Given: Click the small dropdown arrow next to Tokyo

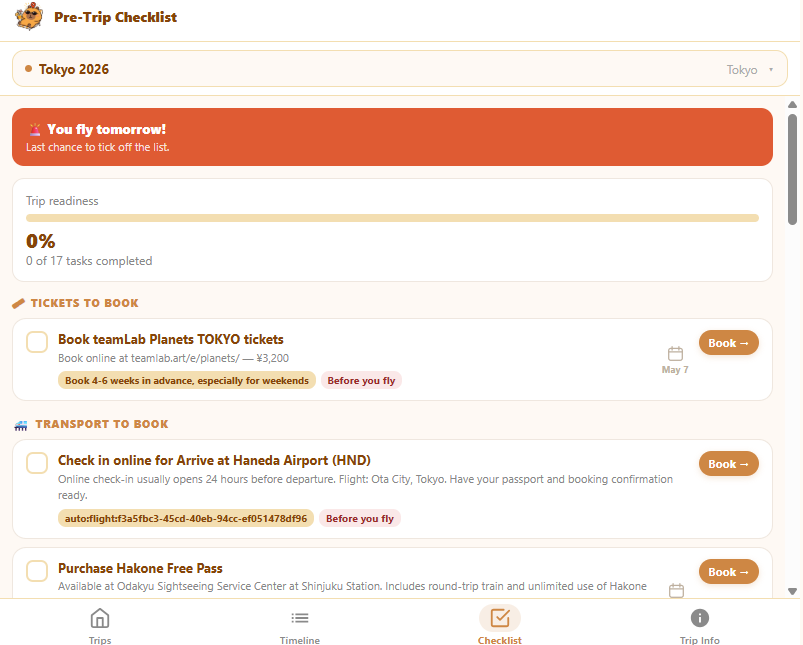Looking at the screenshot, I should (771, 69).
